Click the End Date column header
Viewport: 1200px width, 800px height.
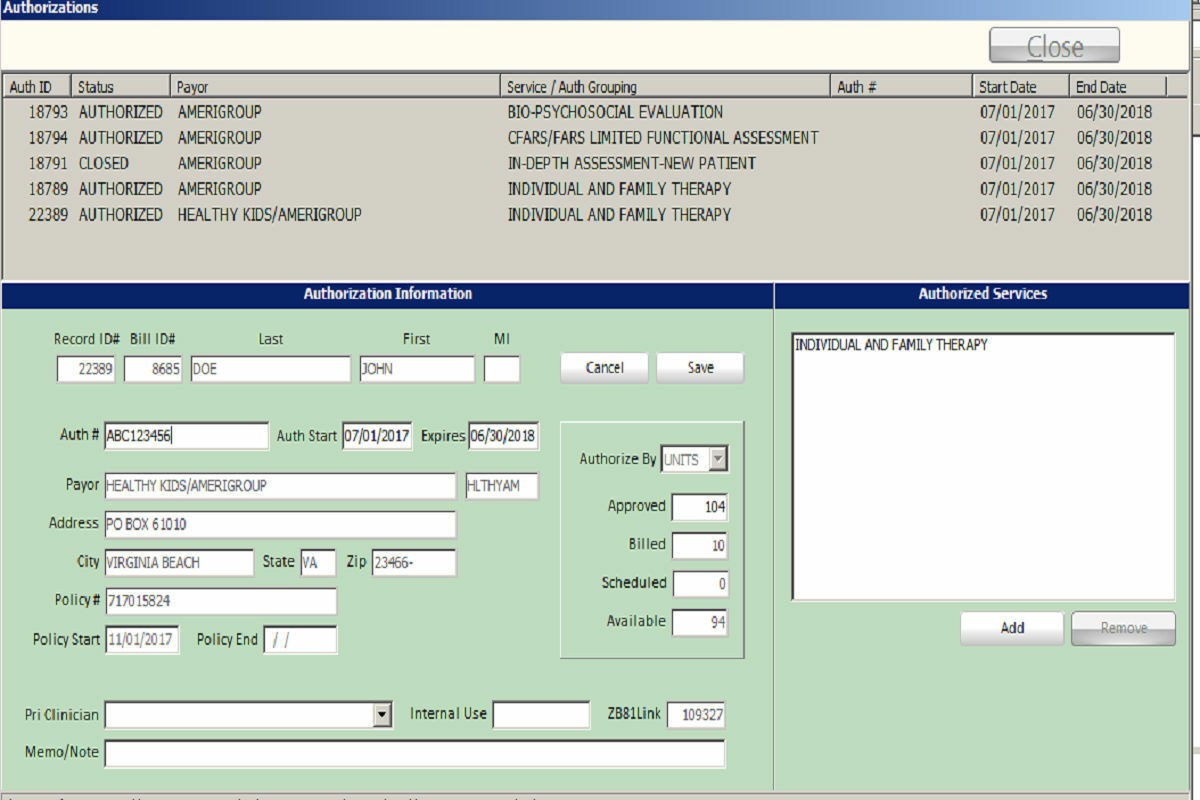pyautogui.click(x=1116, y=87)
